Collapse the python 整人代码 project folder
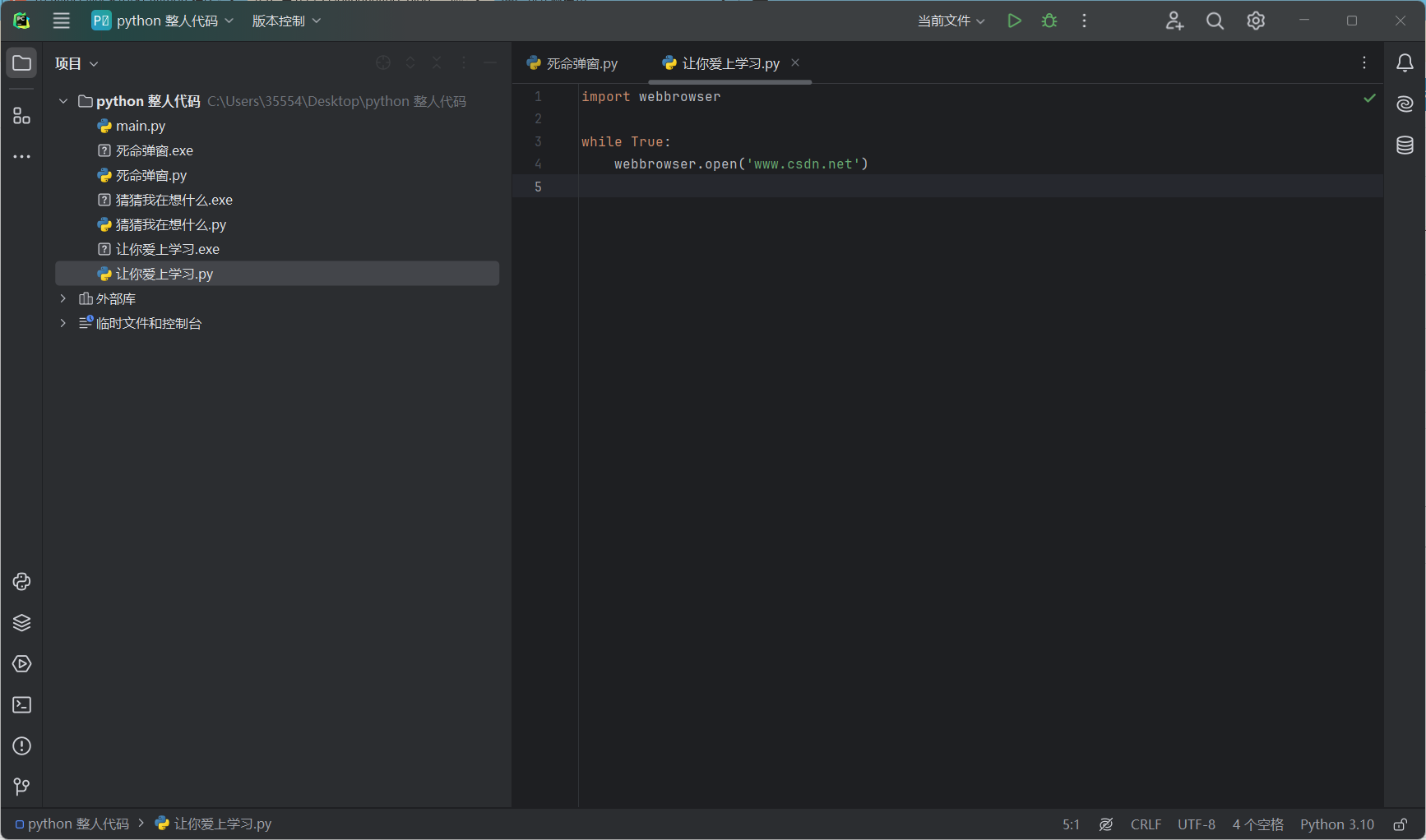This screenshot has height=840, width=1426. pyautogui.click(x=63, y=101)
